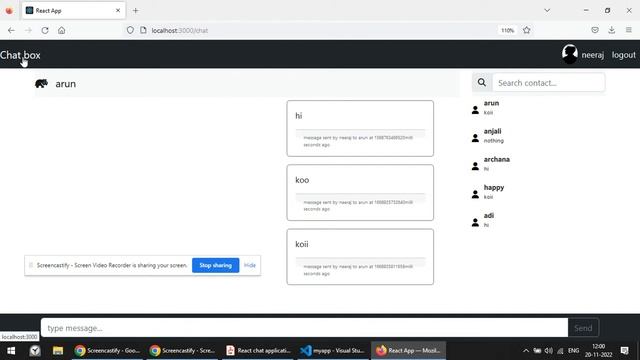
Task: Select the React App browser tab
Action: coord(73,11)
